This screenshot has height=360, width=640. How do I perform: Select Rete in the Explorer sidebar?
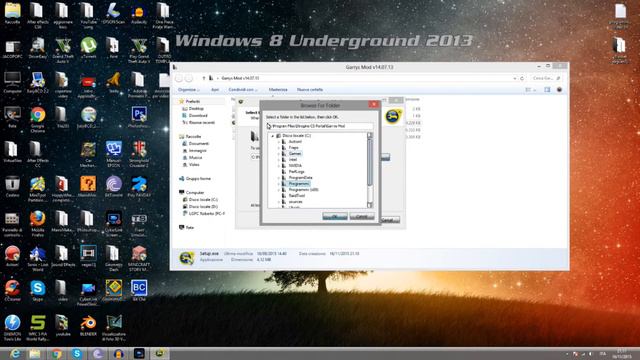190,227
